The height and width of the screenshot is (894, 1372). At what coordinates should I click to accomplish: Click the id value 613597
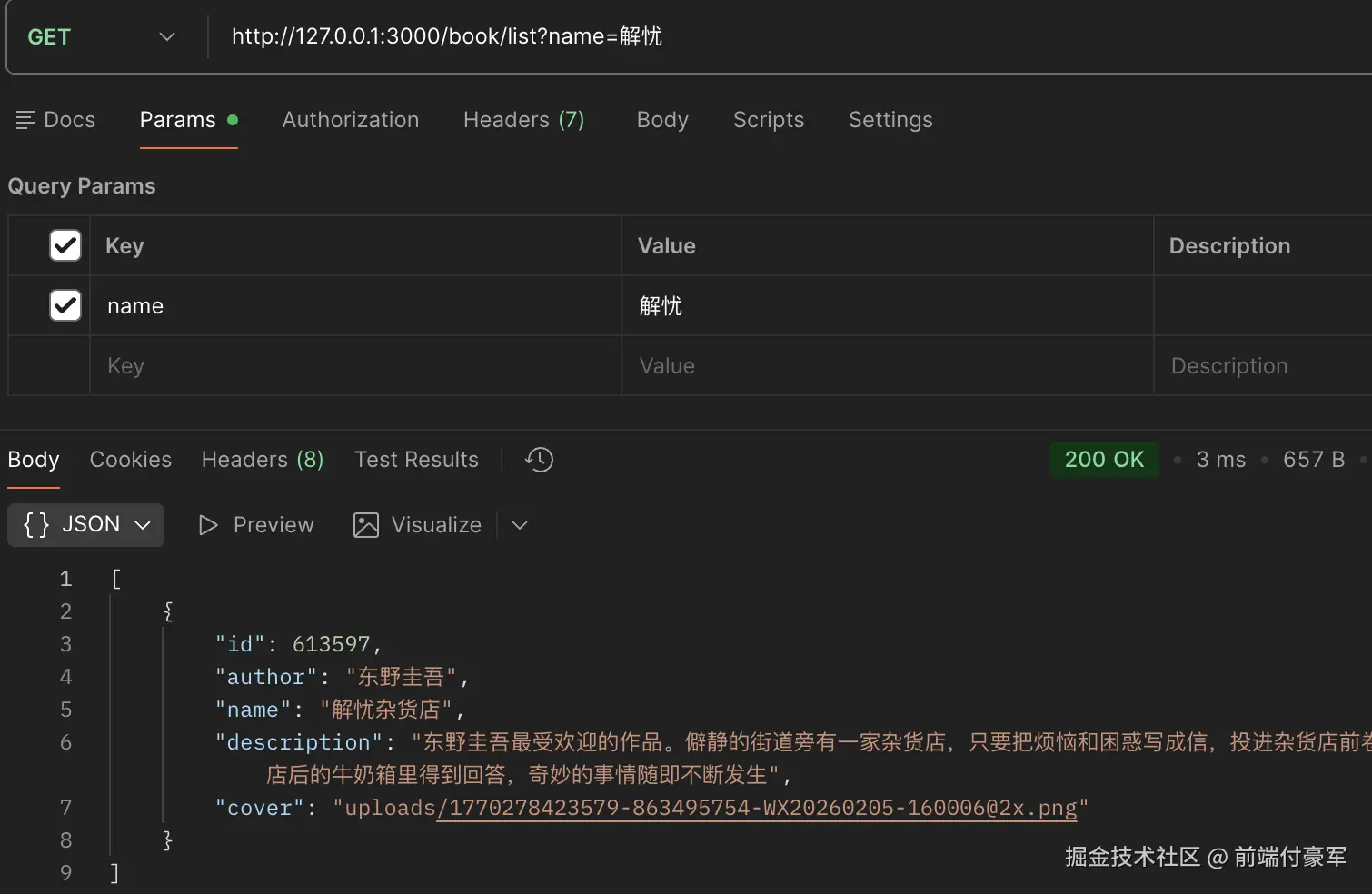tap(331, 644)
